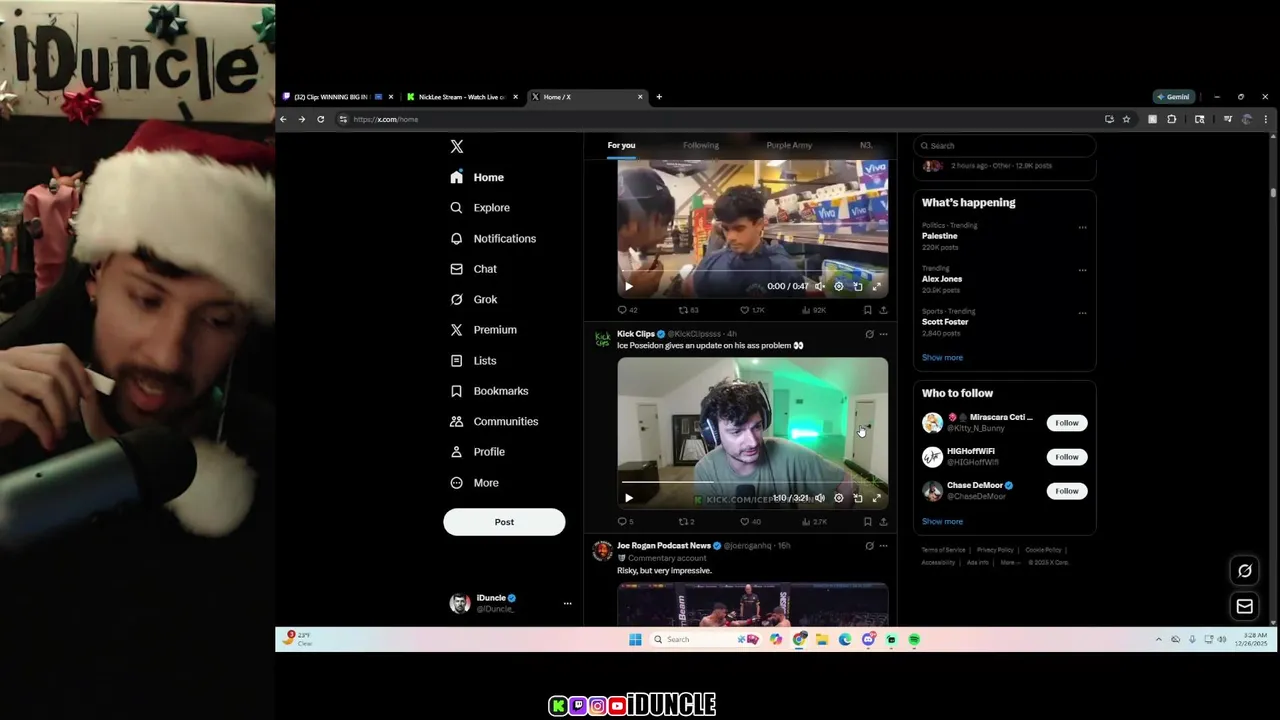Viewport: 1280px width, 720px height.
Task: Click the Kick Clips video progress bar
Action: [x=752, y=484]
